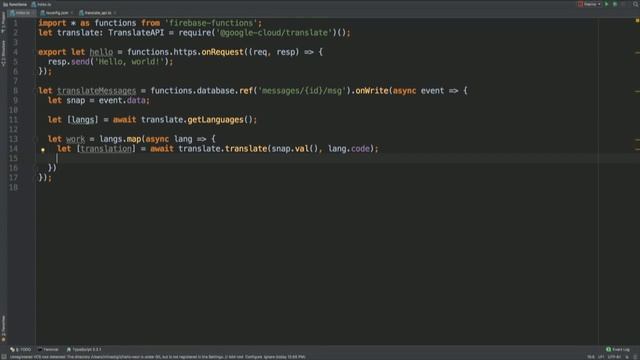
Task: Click the 'messages/{id}/msg' path string
Action: 302,91
